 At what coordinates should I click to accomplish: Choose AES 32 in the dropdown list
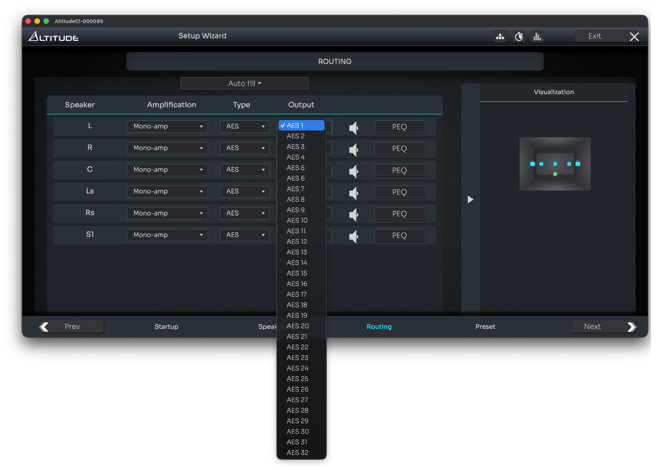pyautogui.click(x=298, y=453)
